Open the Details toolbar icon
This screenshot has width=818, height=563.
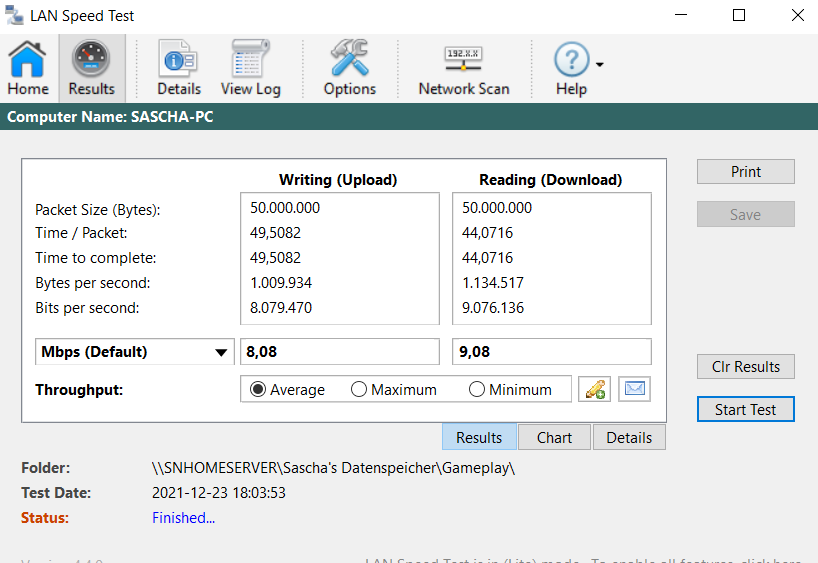point(179,68)
